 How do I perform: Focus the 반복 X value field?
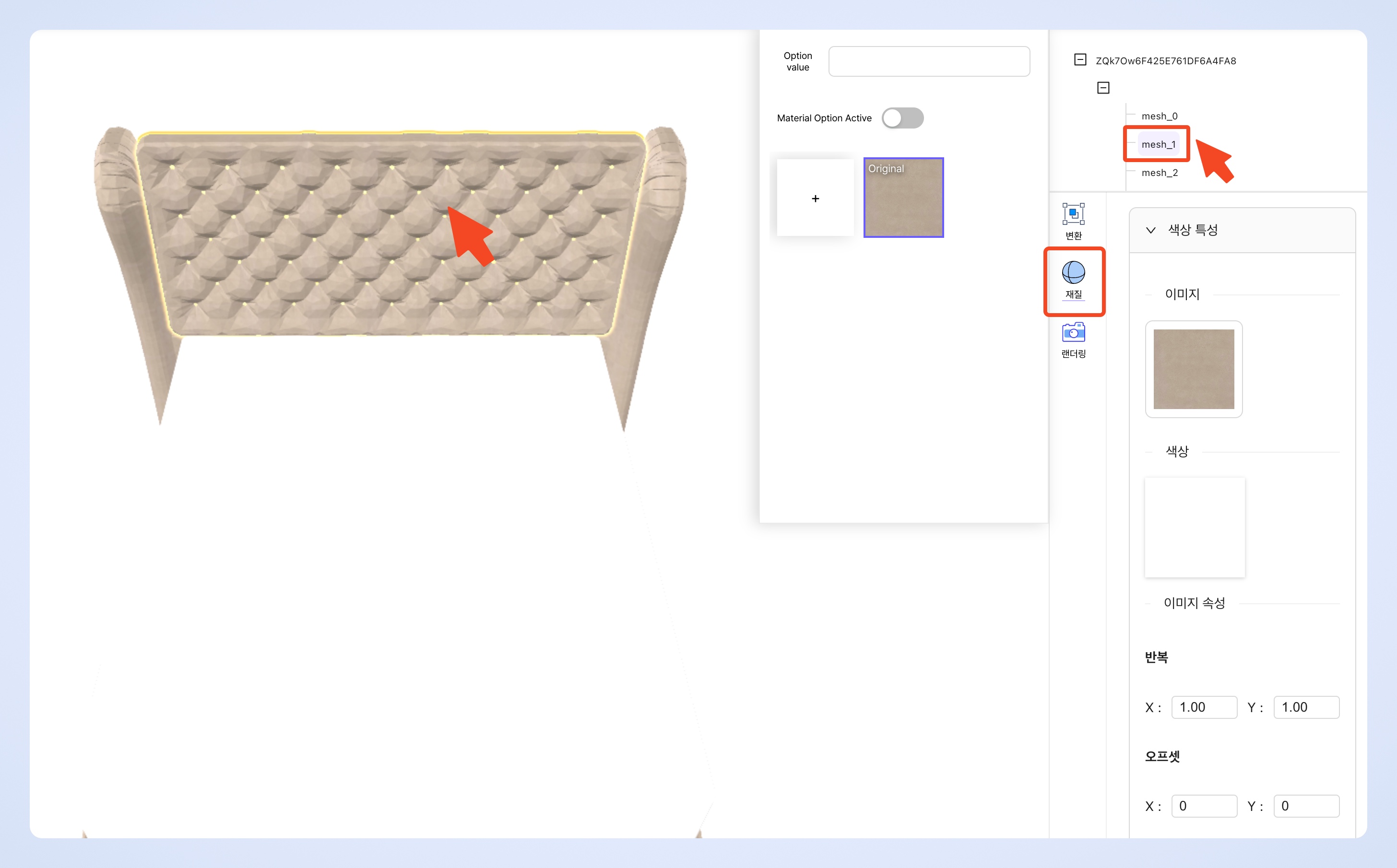pos(1204,707)
